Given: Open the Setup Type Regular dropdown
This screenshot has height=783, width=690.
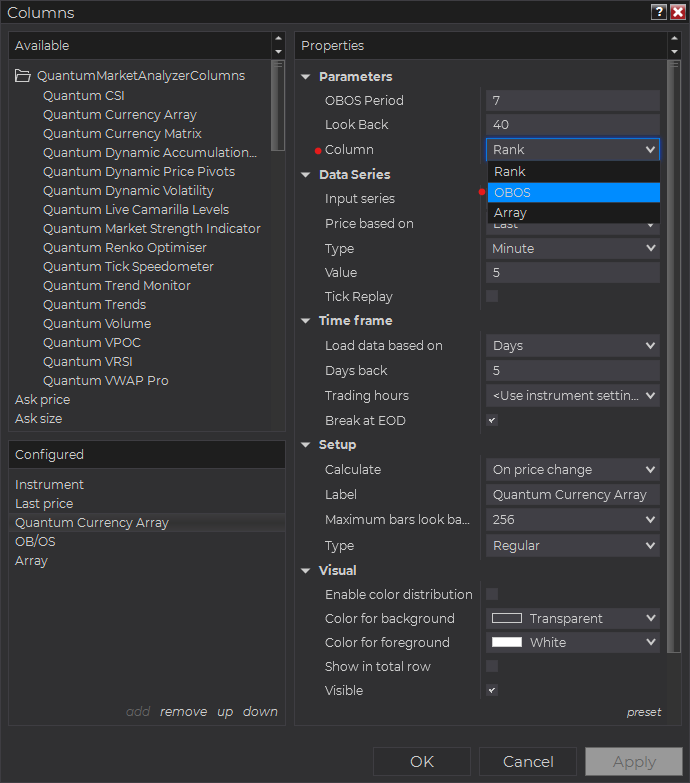Looking at the screenshot, I should [573, 545].
